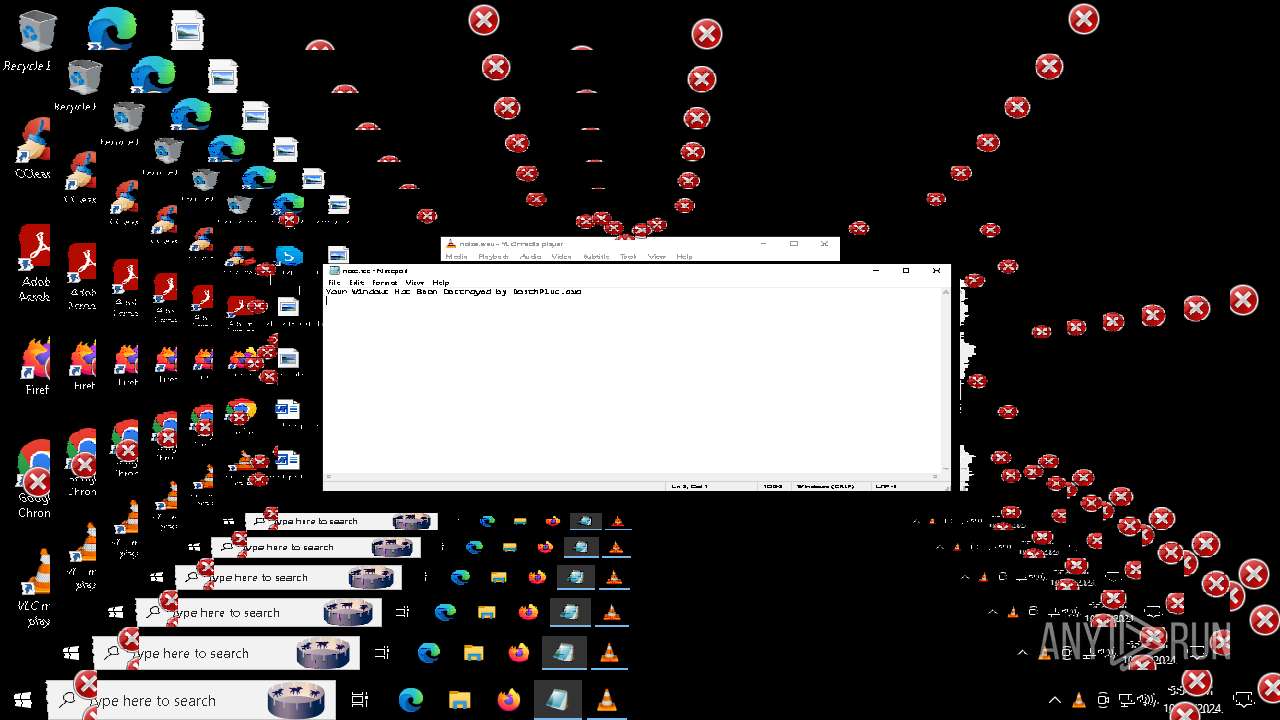Minimize the Notepad window
This screenshot has width=1280, height=720.
[x=876, y=270]
